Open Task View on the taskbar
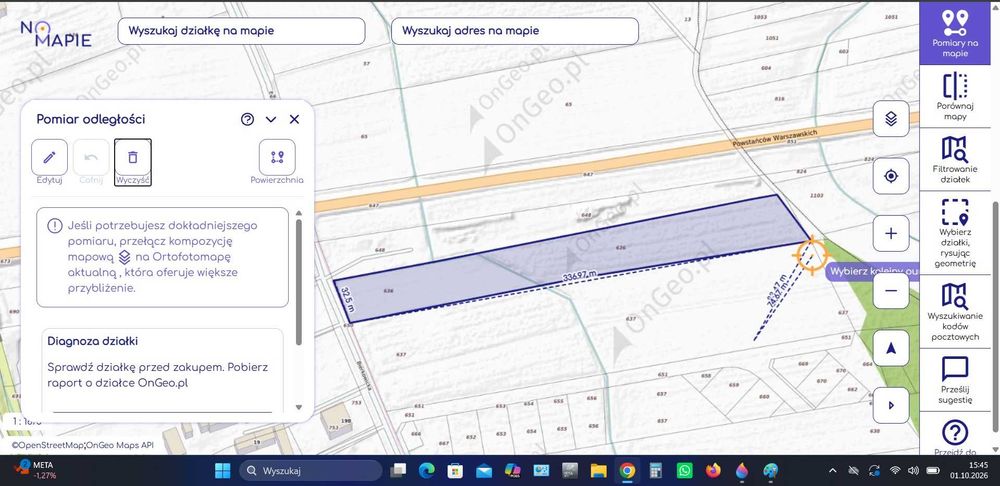1000x486 pixels. point(399,471)
